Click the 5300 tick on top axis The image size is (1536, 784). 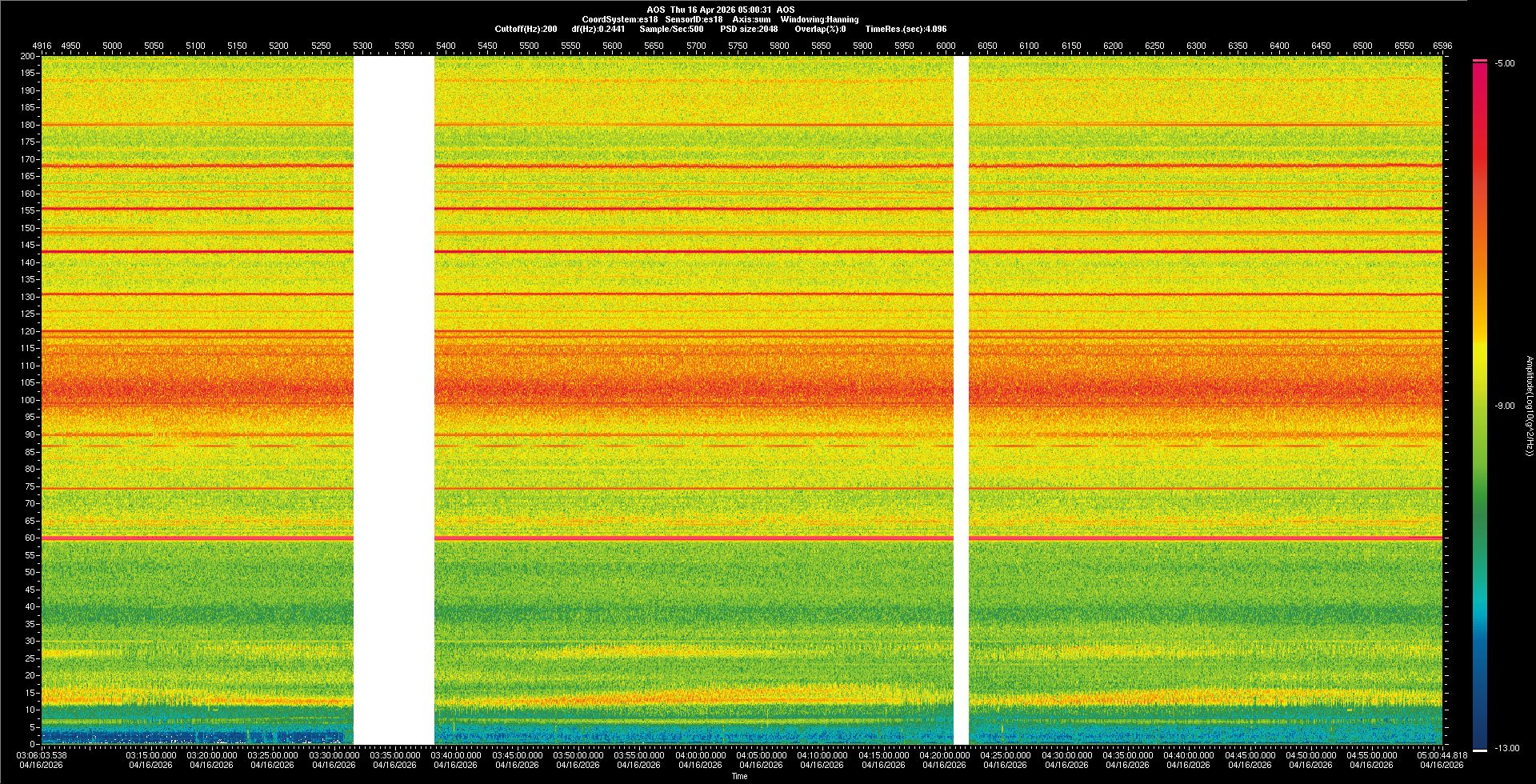point(362,46)
